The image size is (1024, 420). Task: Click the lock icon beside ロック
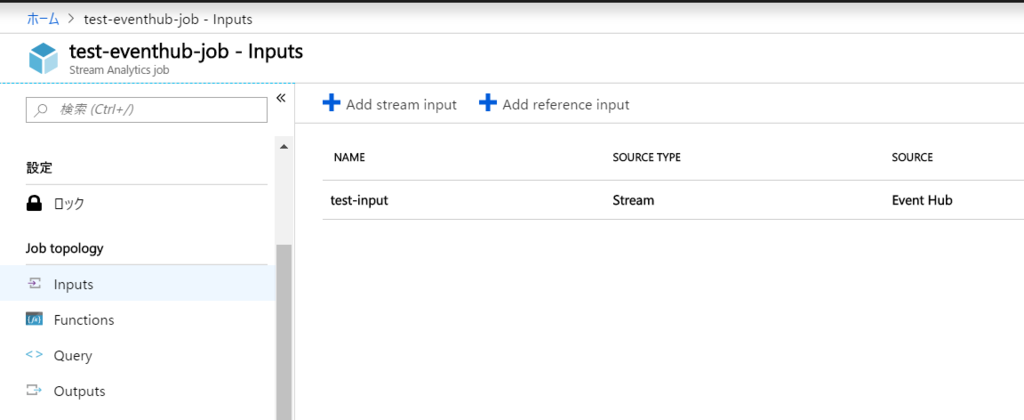(x=34, y=204)
